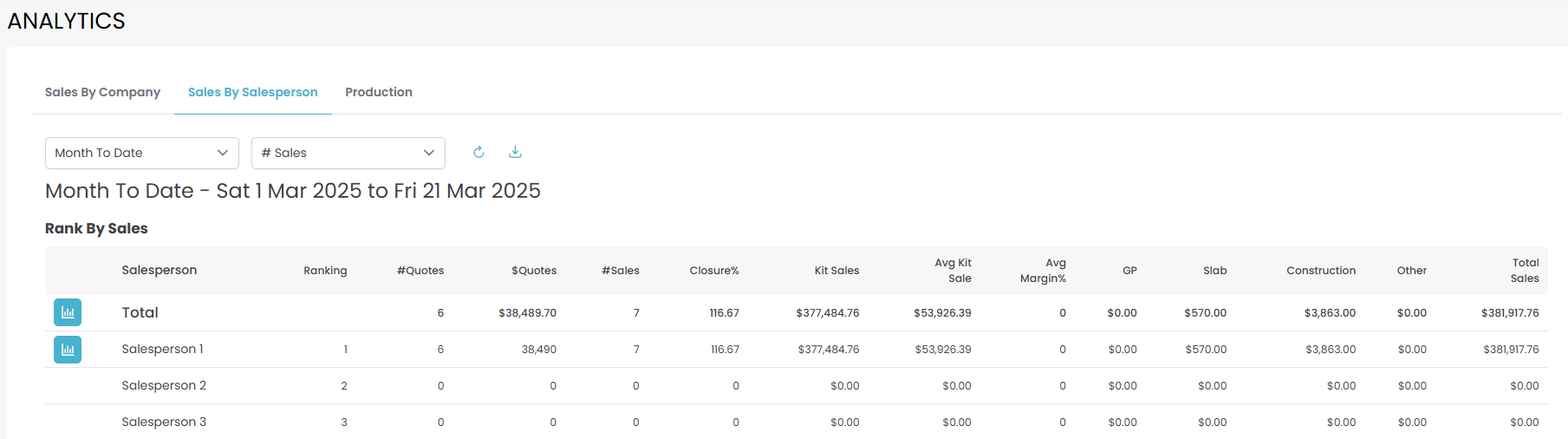Open the Production tab
The image size is (1568, 439).
pos(378,92)
